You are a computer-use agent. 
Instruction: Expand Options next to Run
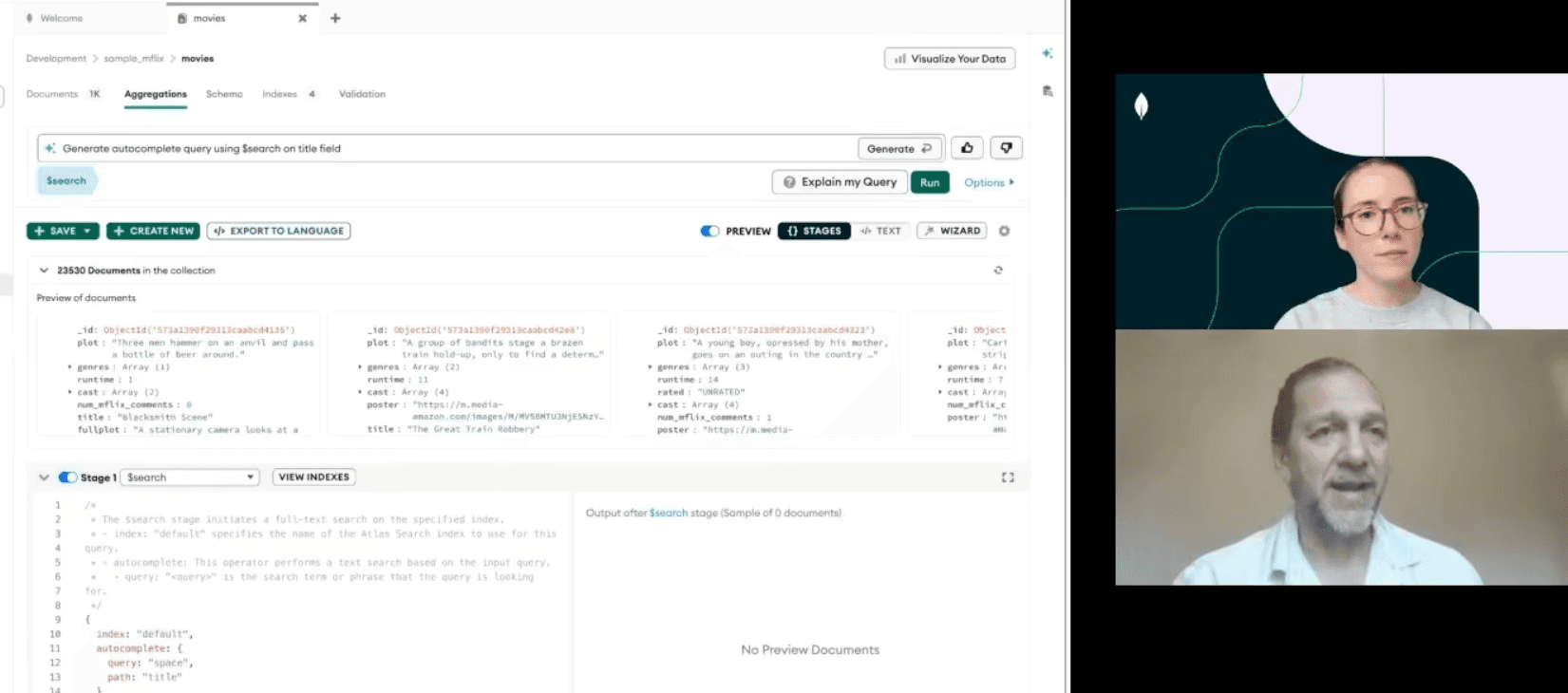point(989,182)
